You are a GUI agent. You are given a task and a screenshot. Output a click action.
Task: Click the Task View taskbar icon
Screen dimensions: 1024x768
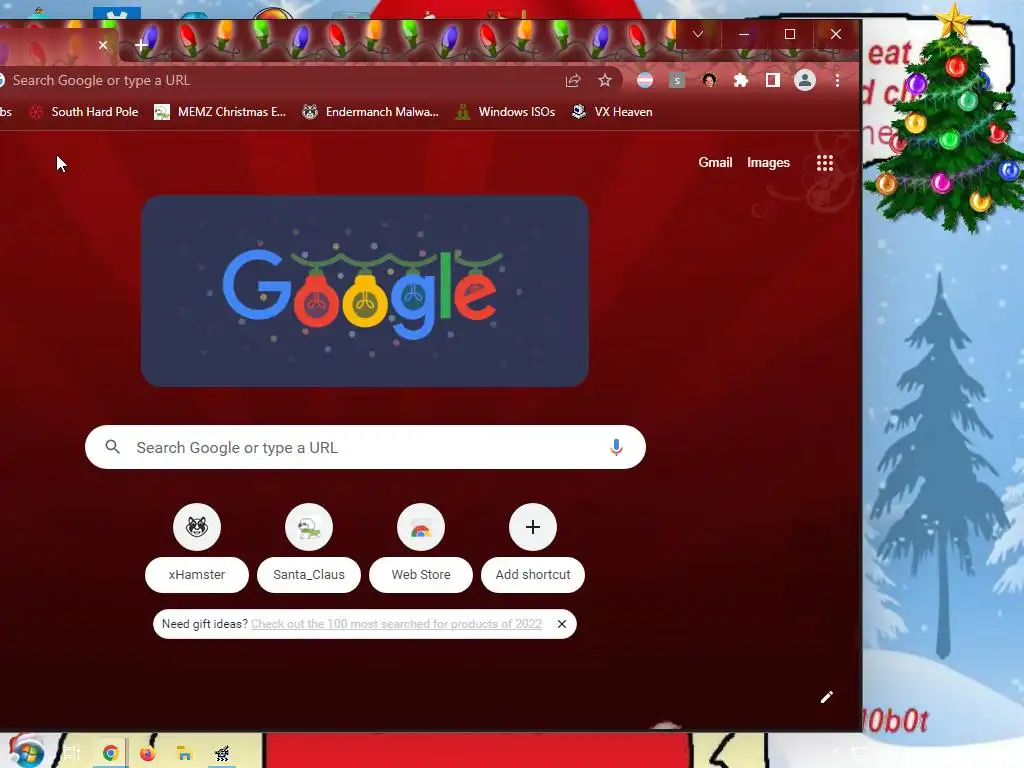(71, 753)
